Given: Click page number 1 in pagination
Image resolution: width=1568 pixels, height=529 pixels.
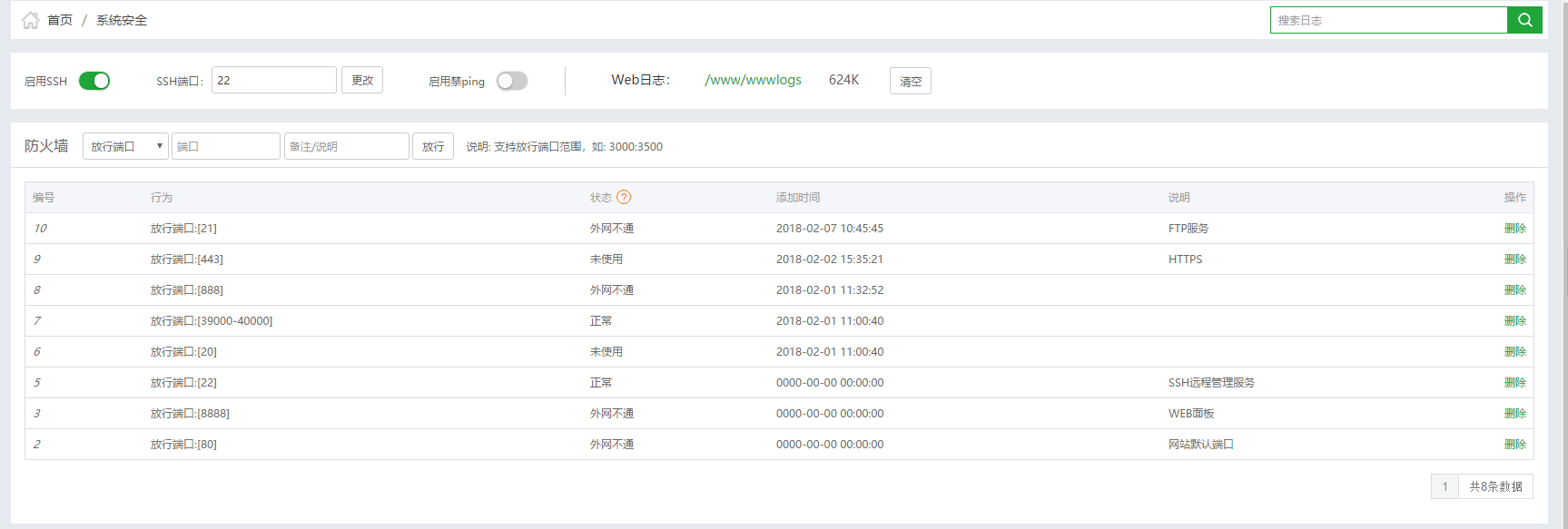Looking at the screenshot, I should [x=1445, y=486].
